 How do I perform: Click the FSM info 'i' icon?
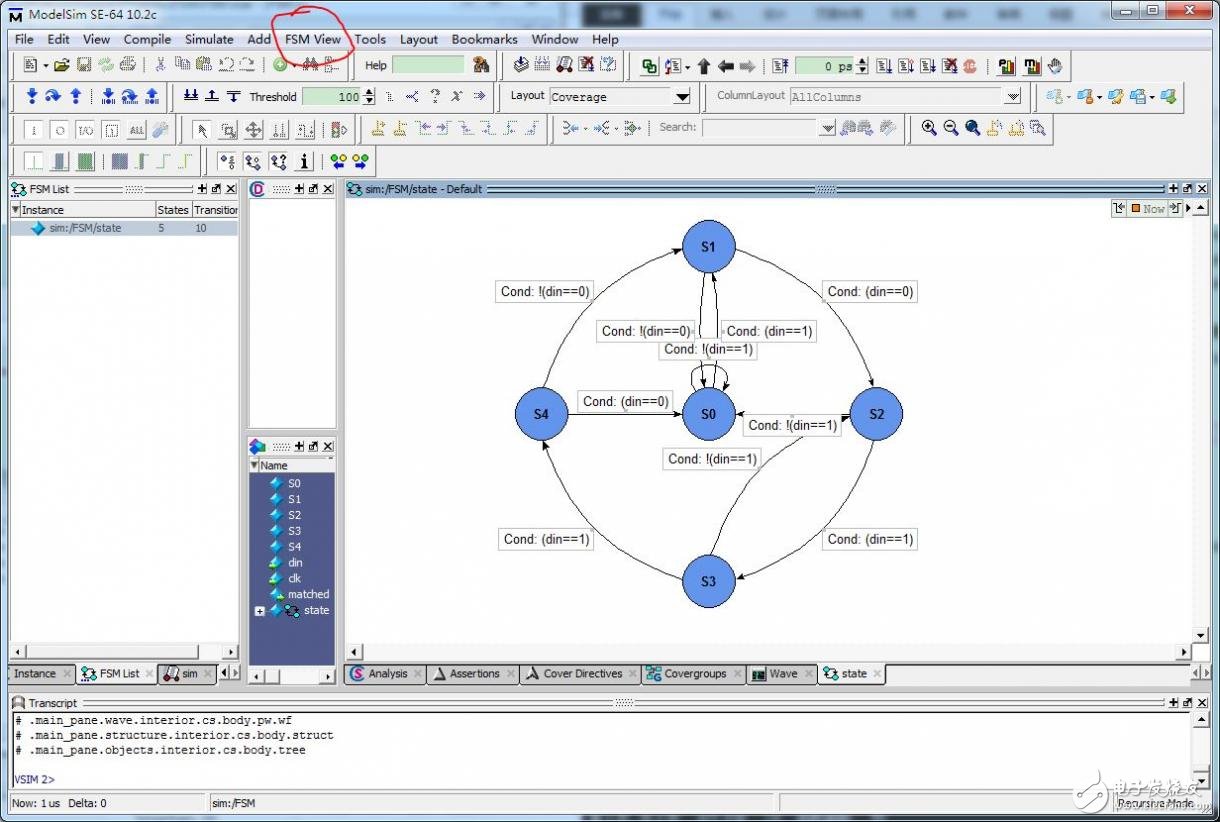pos(305,161)
